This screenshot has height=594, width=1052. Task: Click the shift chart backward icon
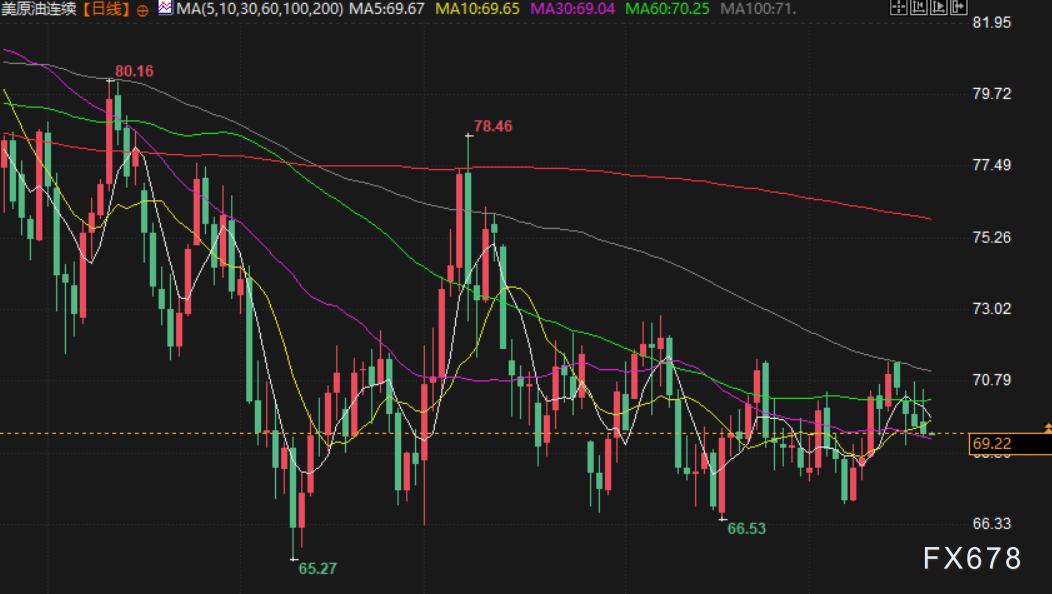pyautogui.click(x=918, y=7)
